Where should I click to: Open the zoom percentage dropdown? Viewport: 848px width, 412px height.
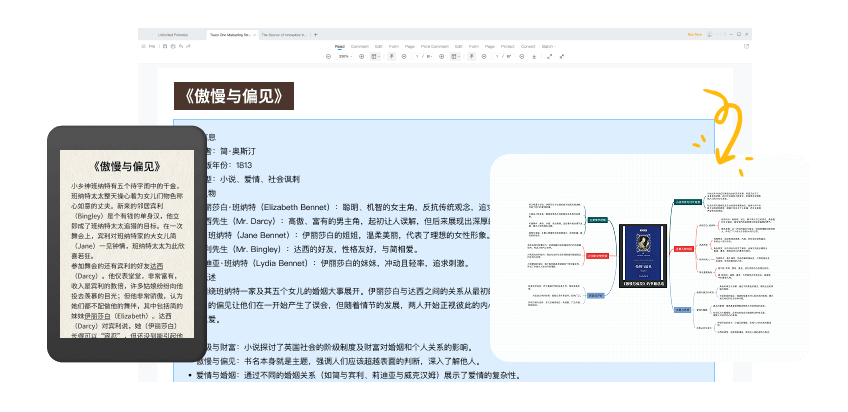pyautogui.click(x=345, y=56)
